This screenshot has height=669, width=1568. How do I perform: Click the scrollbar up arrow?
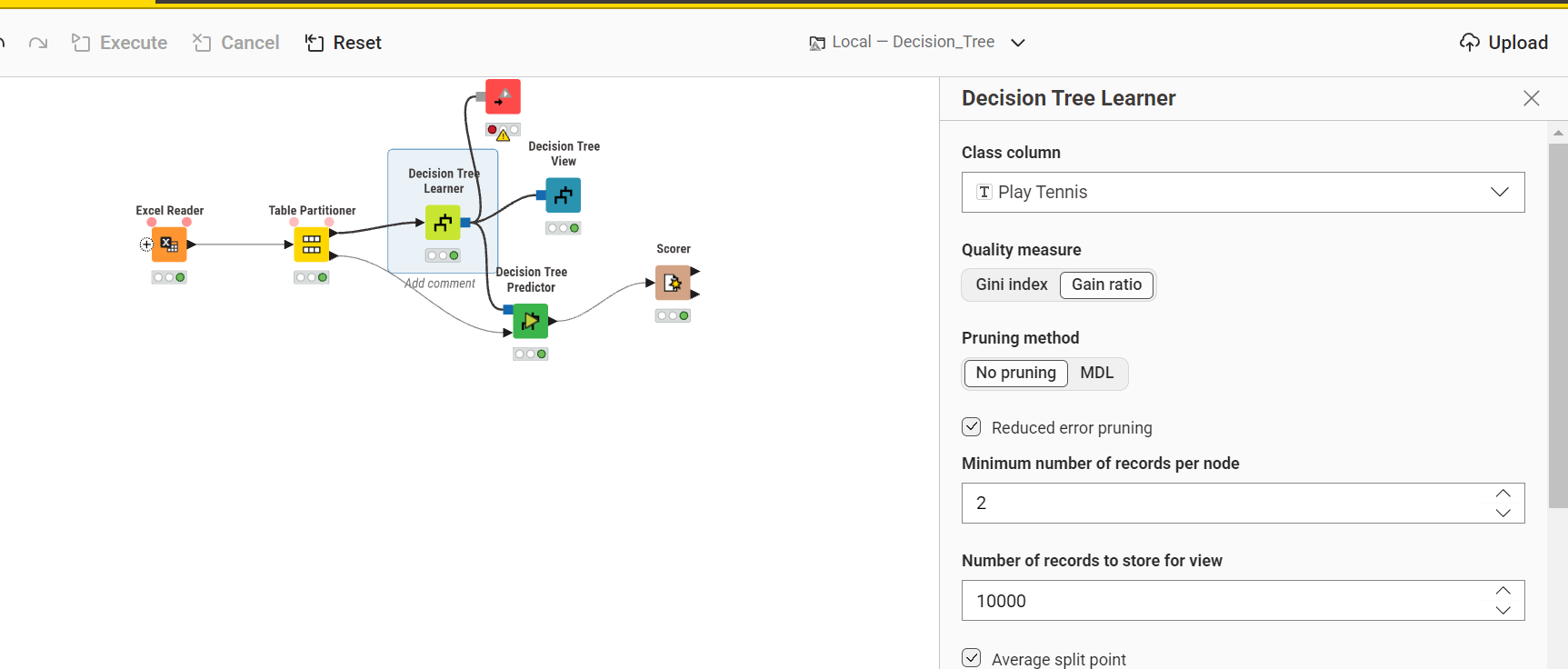point(1558,133)
